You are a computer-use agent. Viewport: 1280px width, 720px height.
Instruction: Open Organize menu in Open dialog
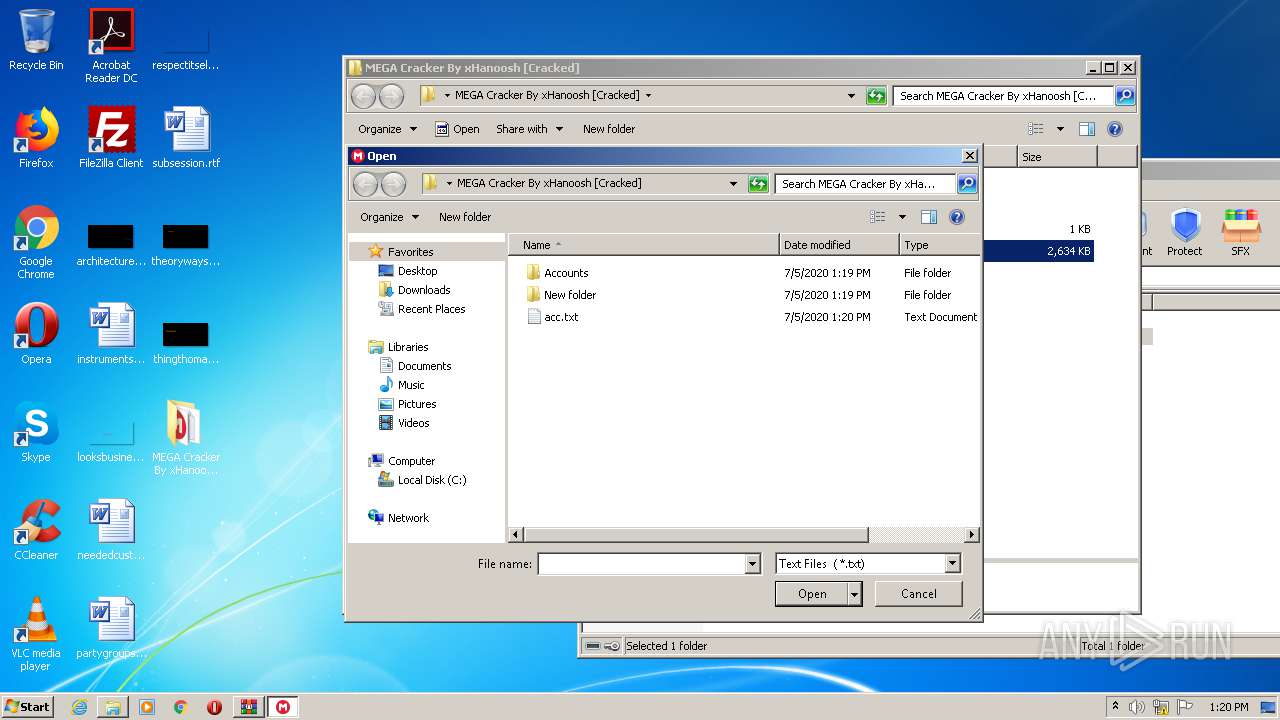tap(389, 217)
